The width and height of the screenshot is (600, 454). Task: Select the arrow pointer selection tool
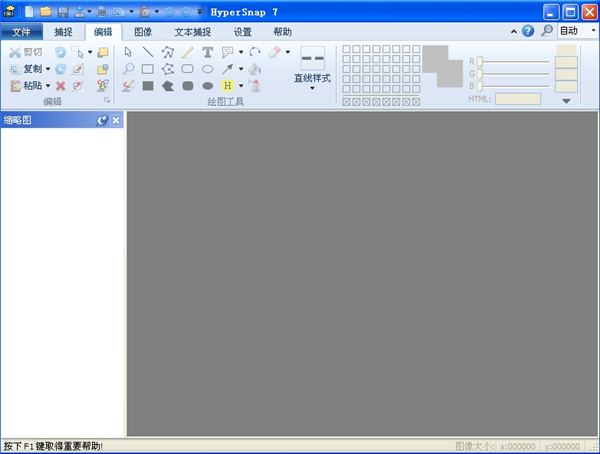pos(128,52)
